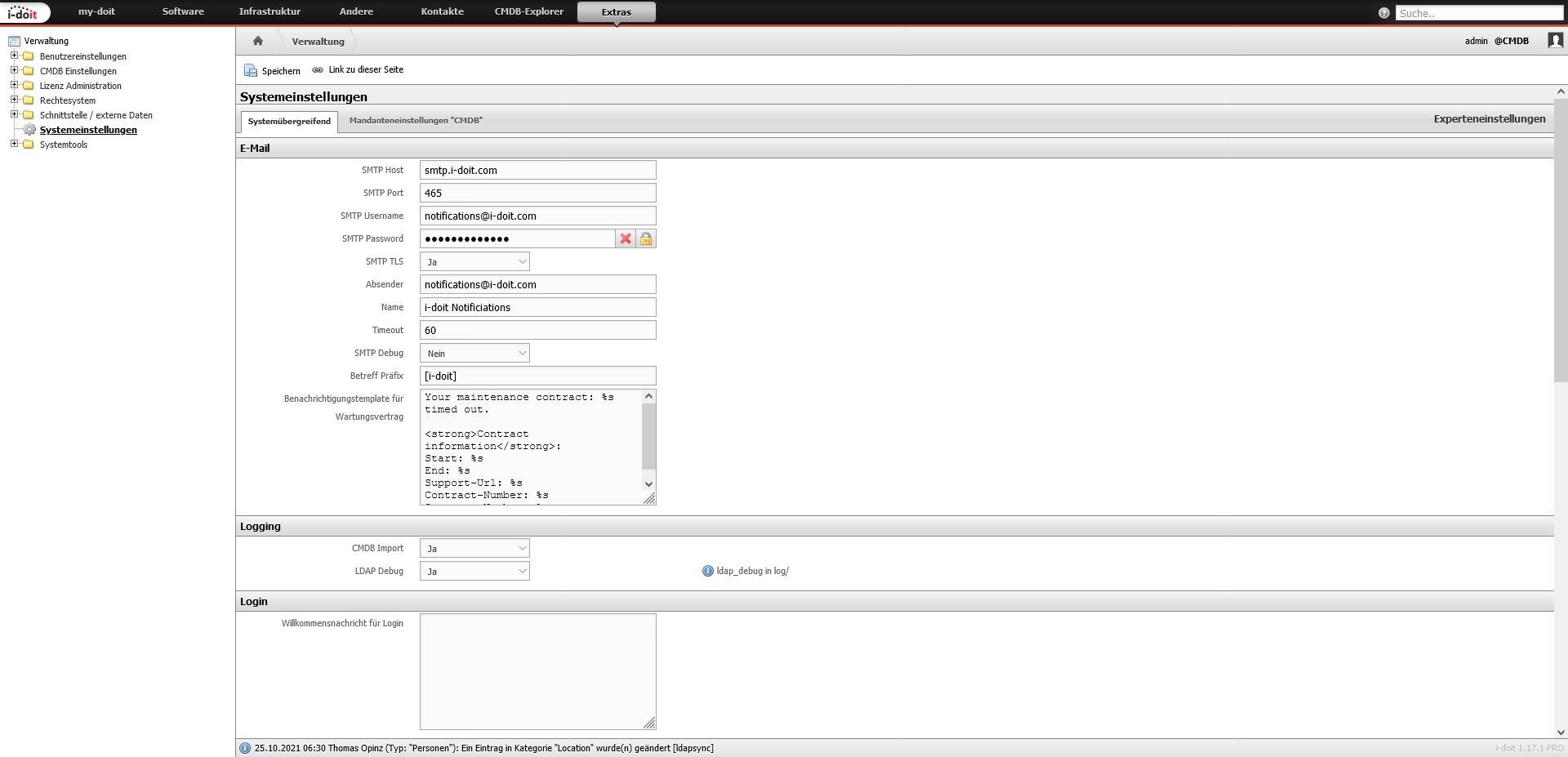The image size is (1568, 757).
Task: Expand the Rechtesystem tree node
Action: coord(14,100)
